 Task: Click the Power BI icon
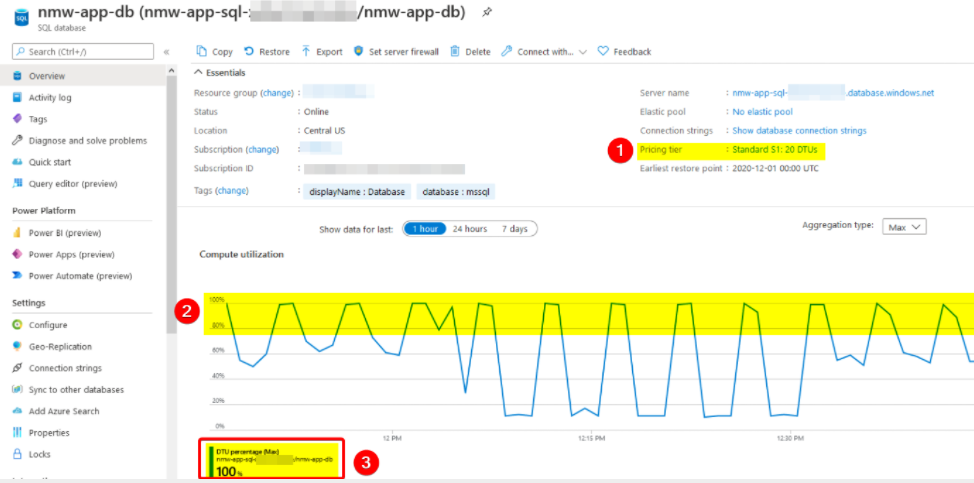click(17, 233)
